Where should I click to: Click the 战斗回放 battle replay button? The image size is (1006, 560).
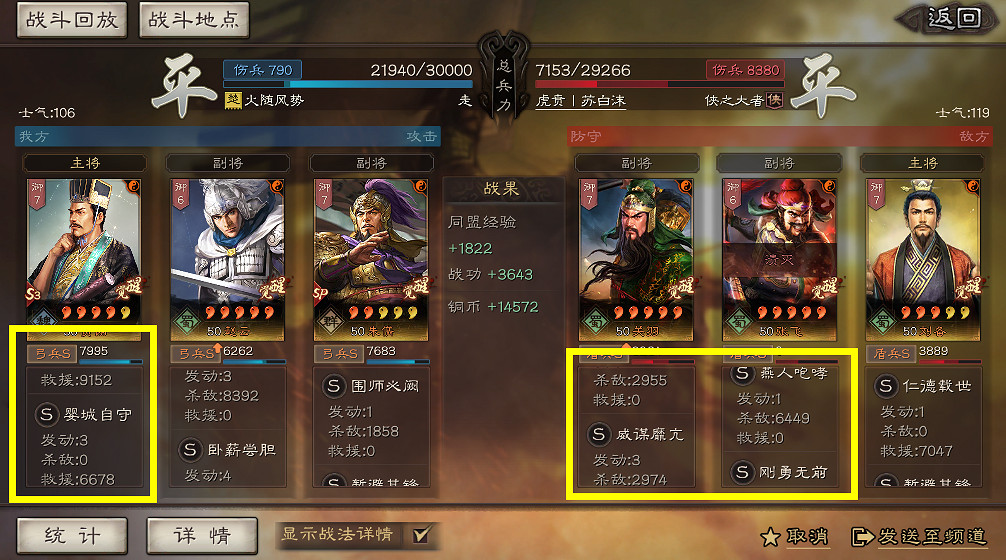pos(72,20)
